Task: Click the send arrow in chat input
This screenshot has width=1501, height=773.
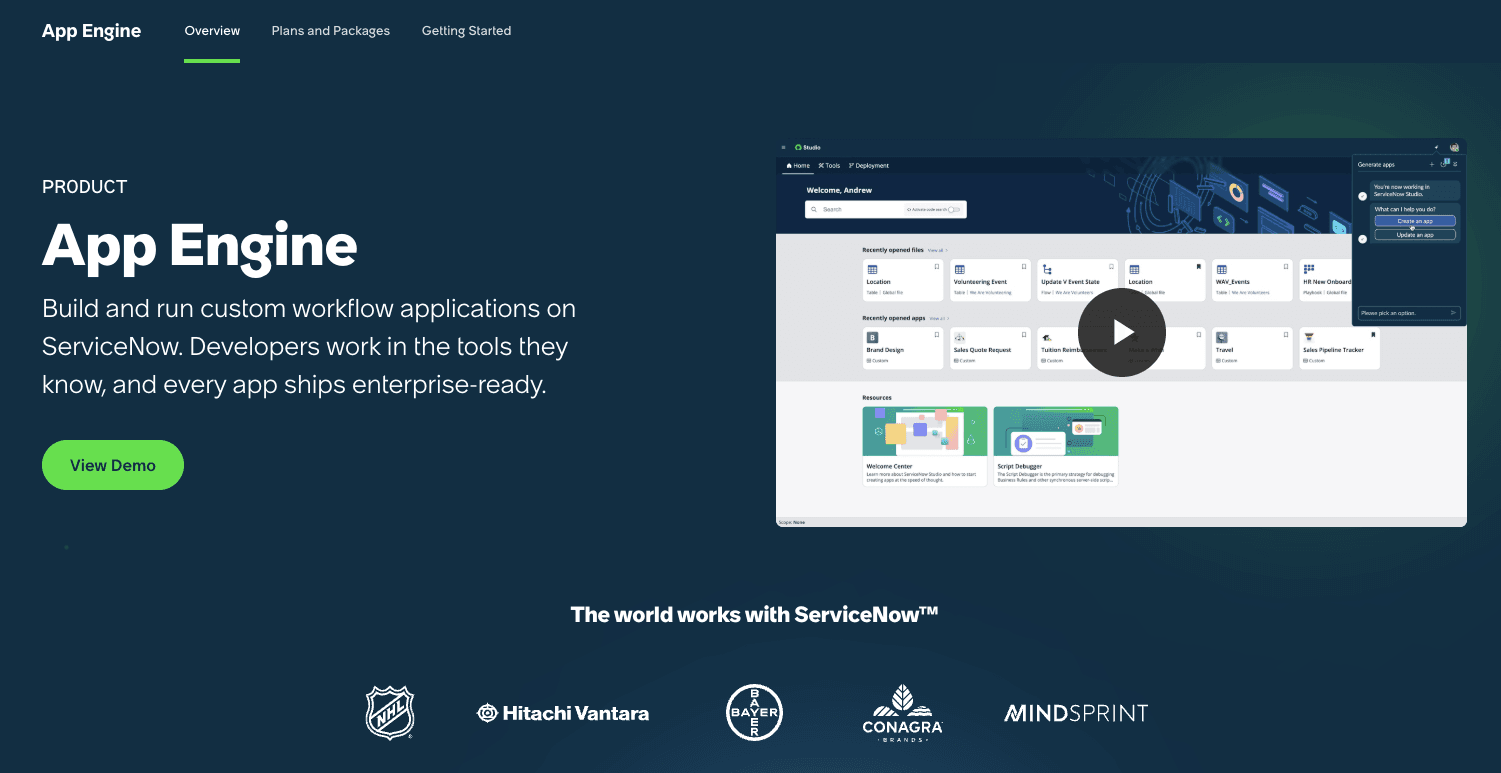Action: click(x=1453, y=313)
